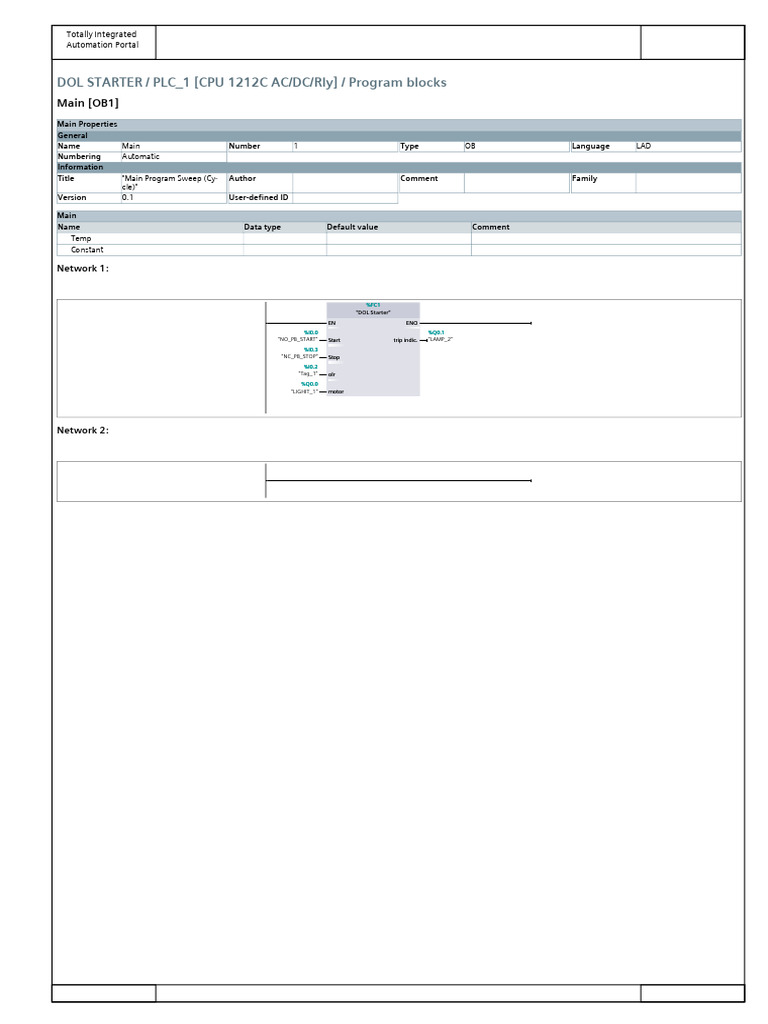
Task: Click the Number value "1" cell
Action: click(345, 146)
